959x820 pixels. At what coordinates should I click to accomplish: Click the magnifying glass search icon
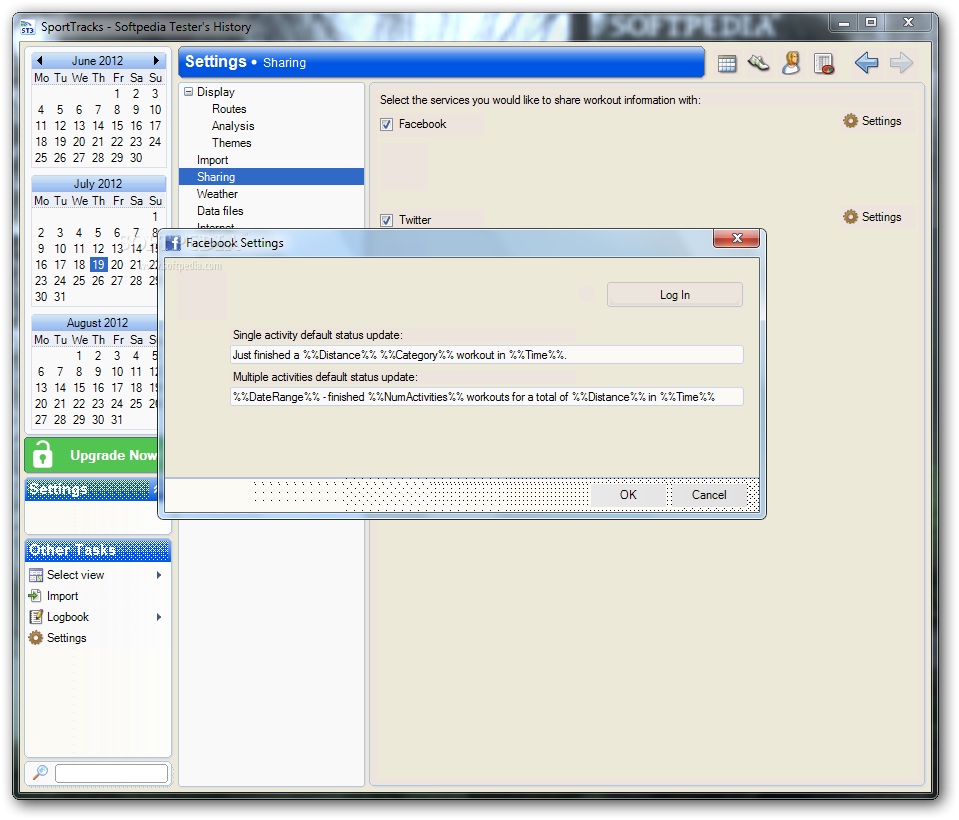coord(40,772)
